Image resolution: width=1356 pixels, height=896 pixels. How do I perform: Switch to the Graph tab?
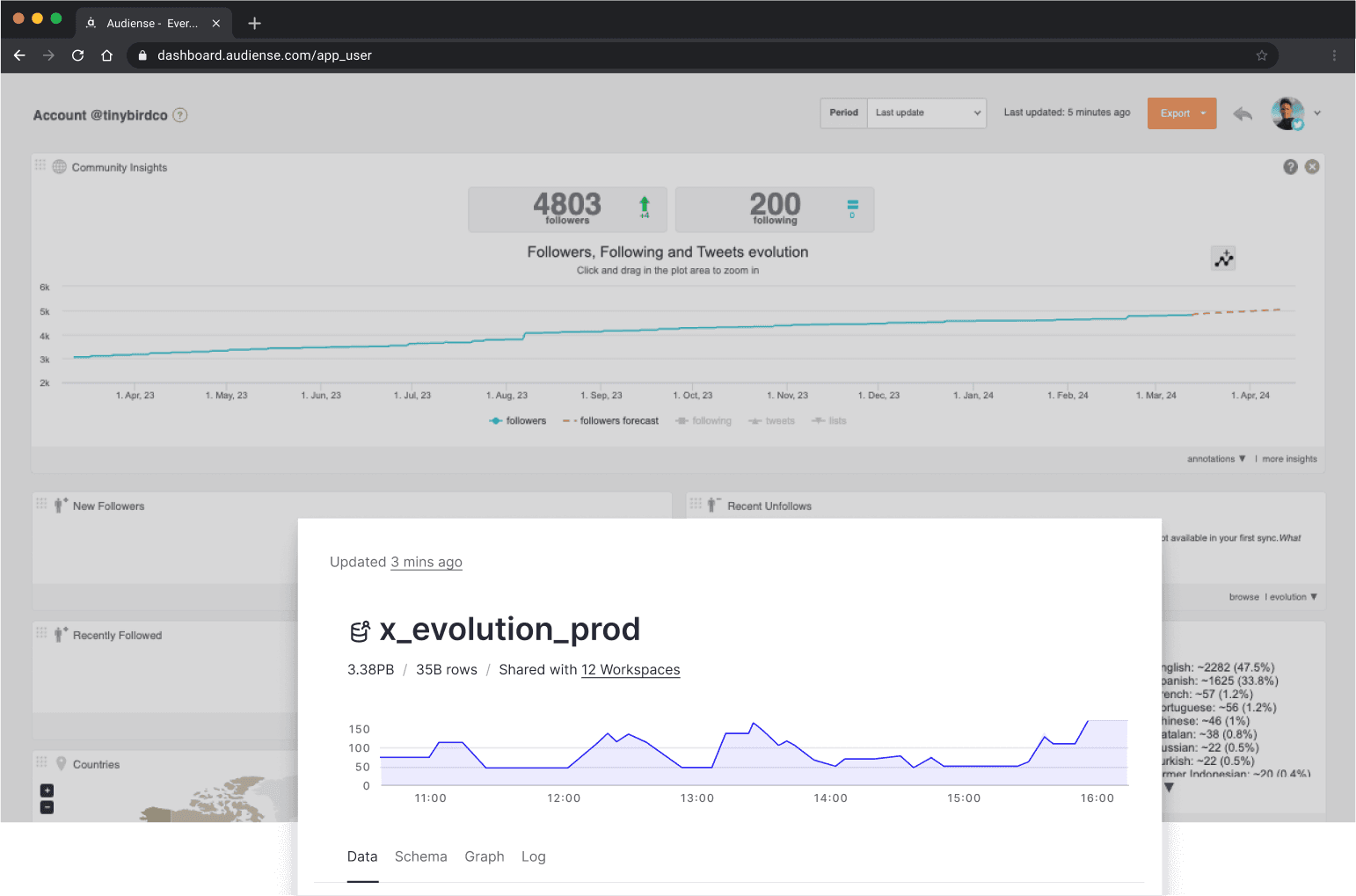pyautogui.click(x=484, y=856)
